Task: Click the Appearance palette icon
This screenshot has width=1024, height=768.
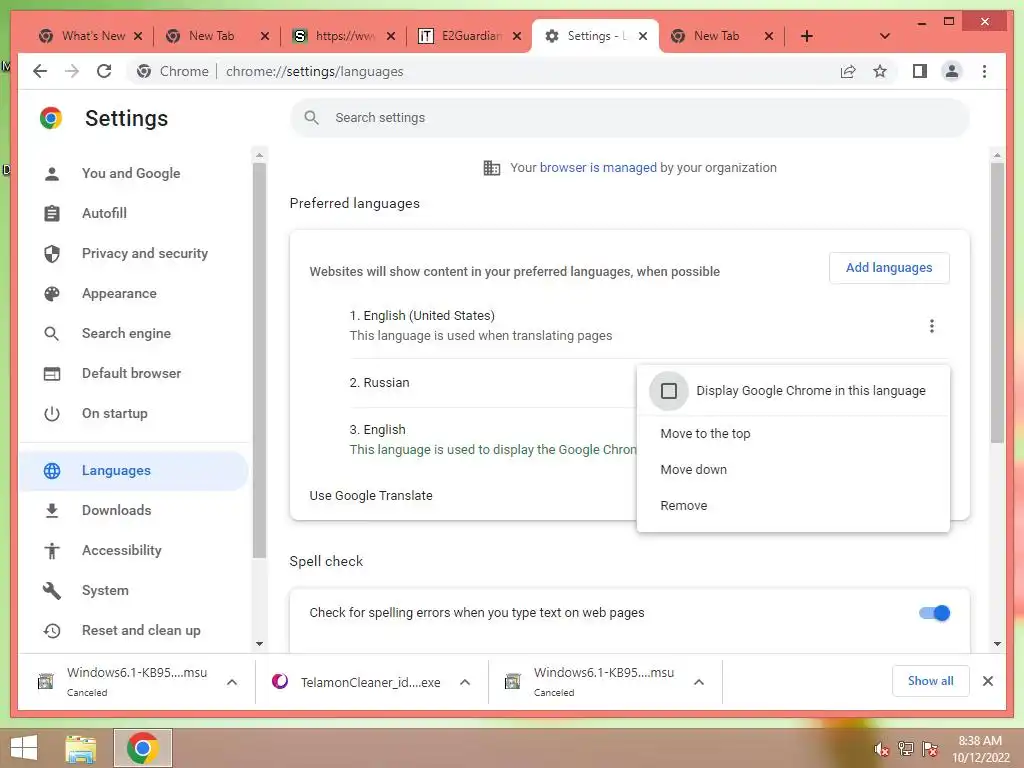Action: coord(52,293)
